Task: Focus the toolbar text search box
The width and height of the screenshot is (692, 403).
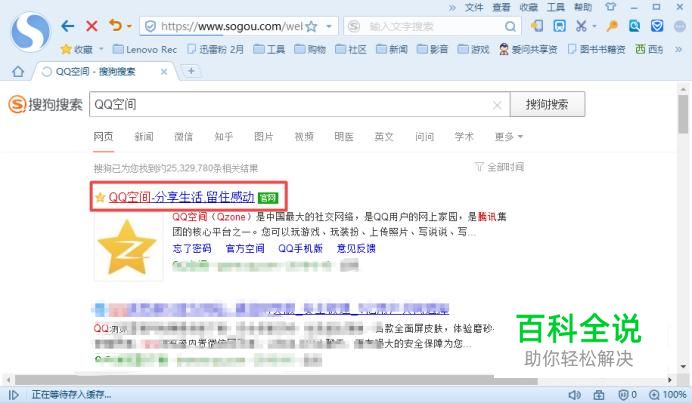Action: (x=432, y=26)
